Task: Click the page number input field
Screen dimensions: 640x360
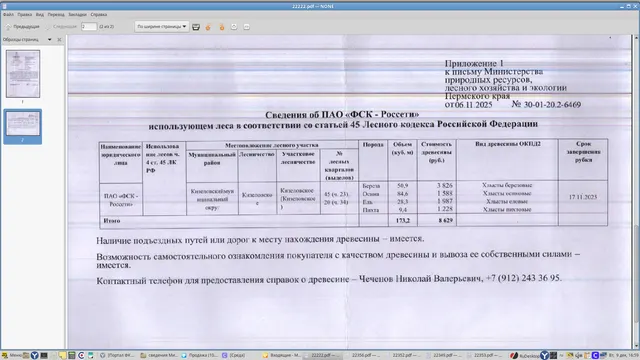Action: pyautogui.click(x=89, y=27)
